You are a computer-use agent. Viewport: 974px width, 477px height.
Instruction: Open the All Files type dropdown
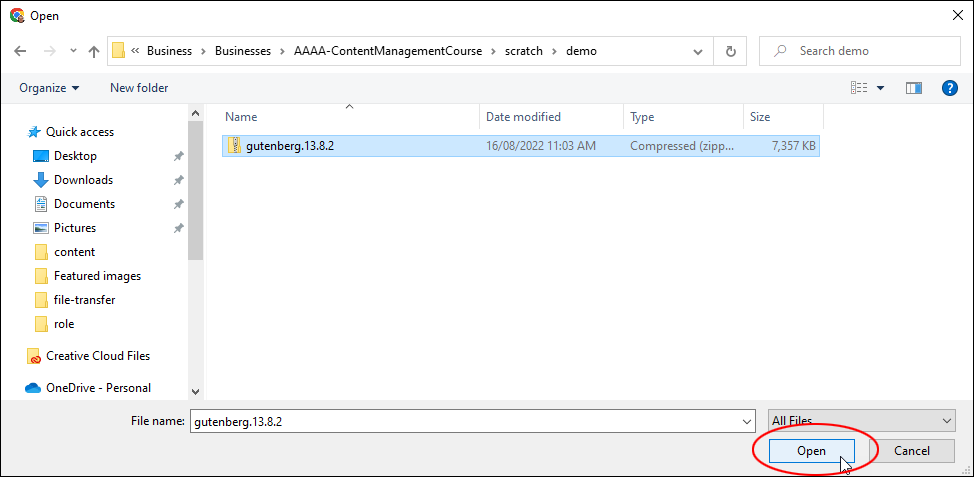(x=862, y=420)
